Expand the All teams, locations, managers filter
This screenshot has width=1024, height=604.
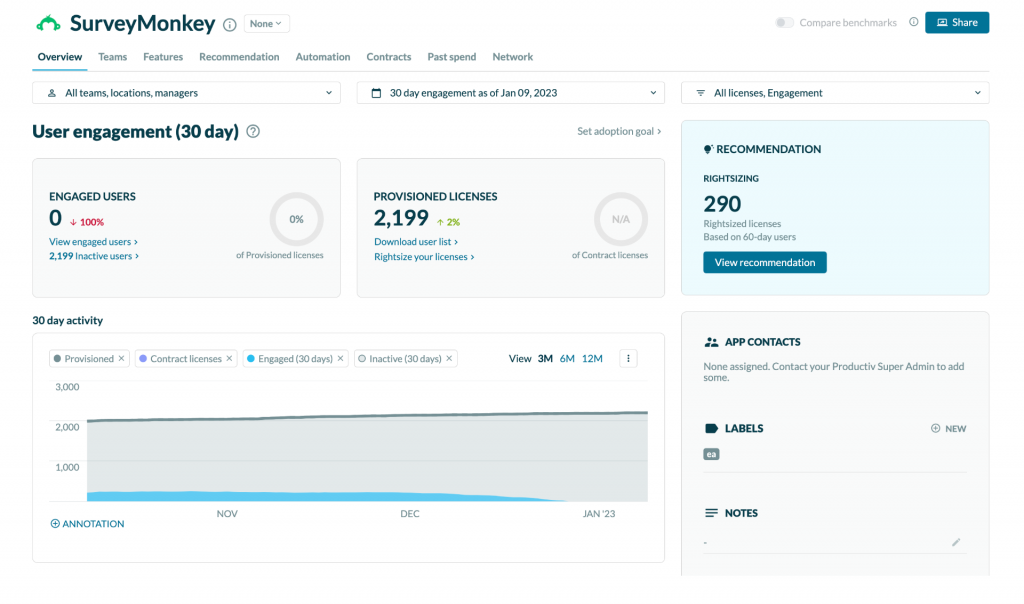(186, 93)
